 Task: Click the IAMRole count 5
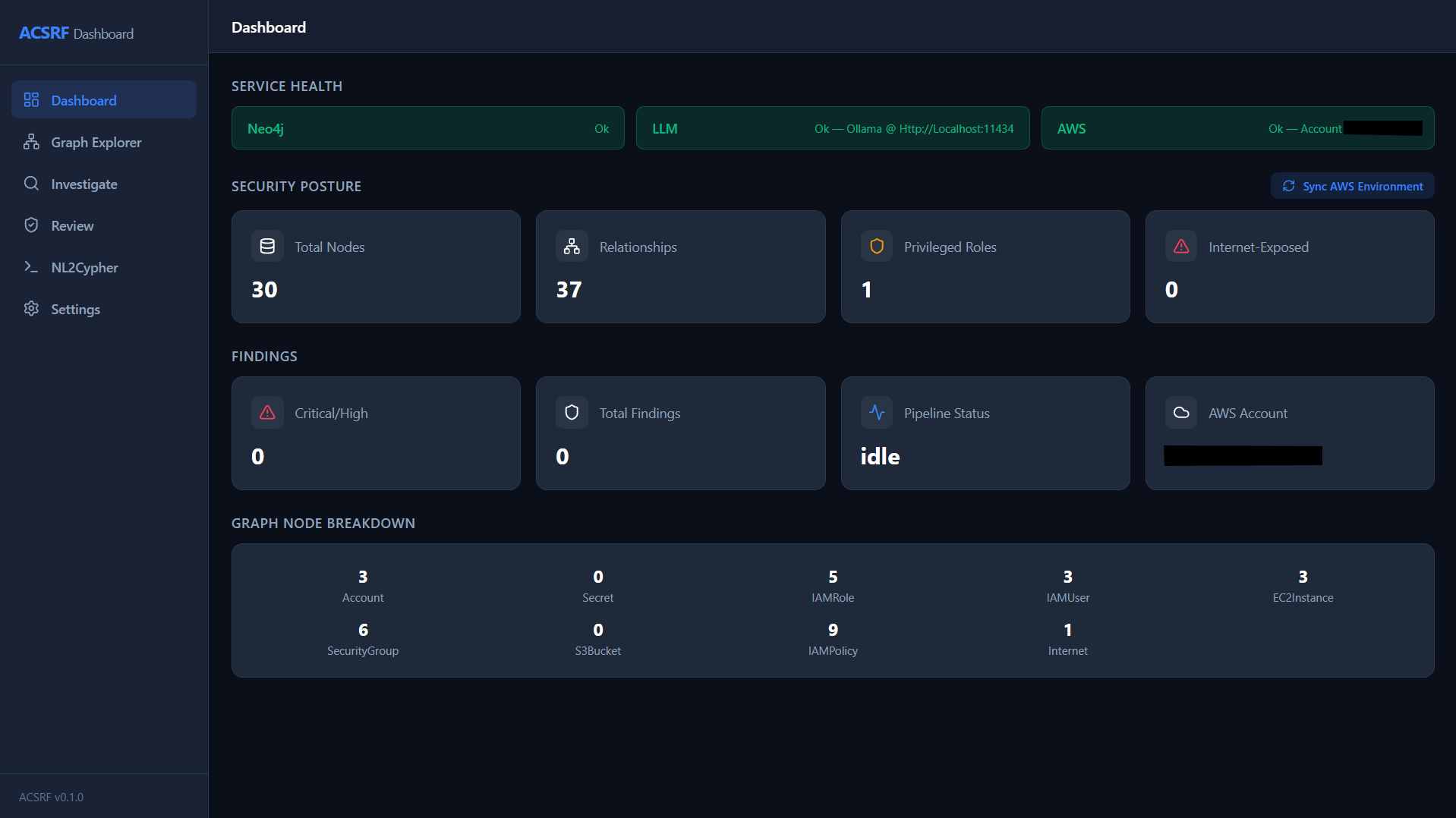[x=833, y=577]
